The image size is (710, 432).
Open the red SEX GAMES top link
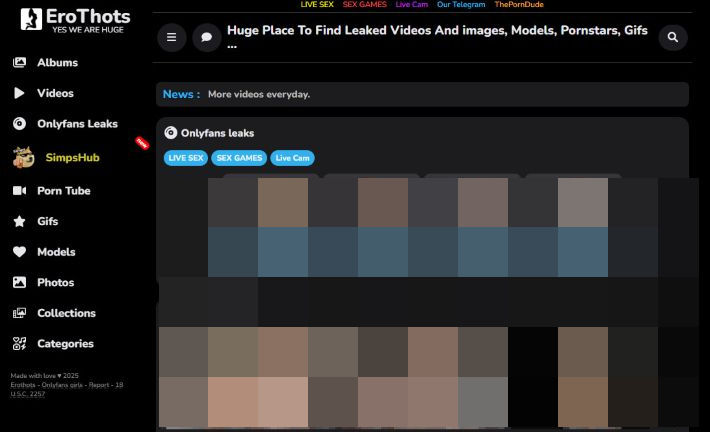pos(365,5)
